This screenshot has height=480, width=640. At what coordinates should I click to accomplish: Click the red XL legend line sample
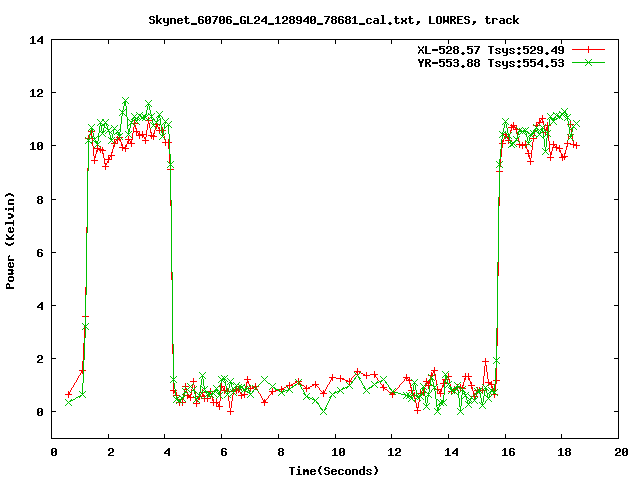coord(588,50)
